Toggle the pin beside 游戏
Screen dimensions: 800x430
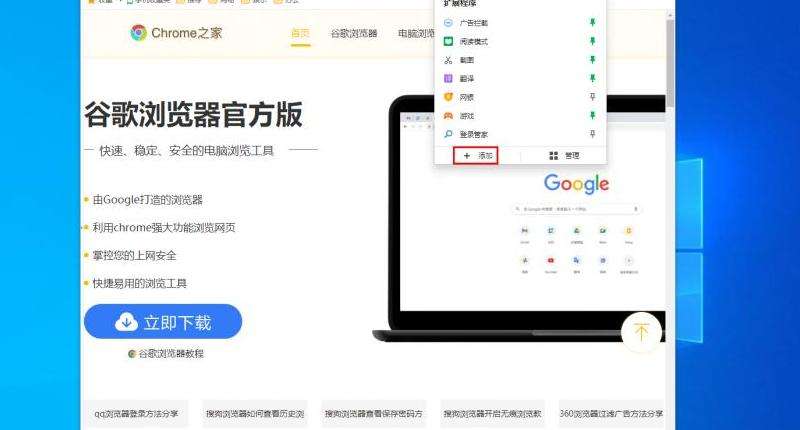(x=592, y=115)
